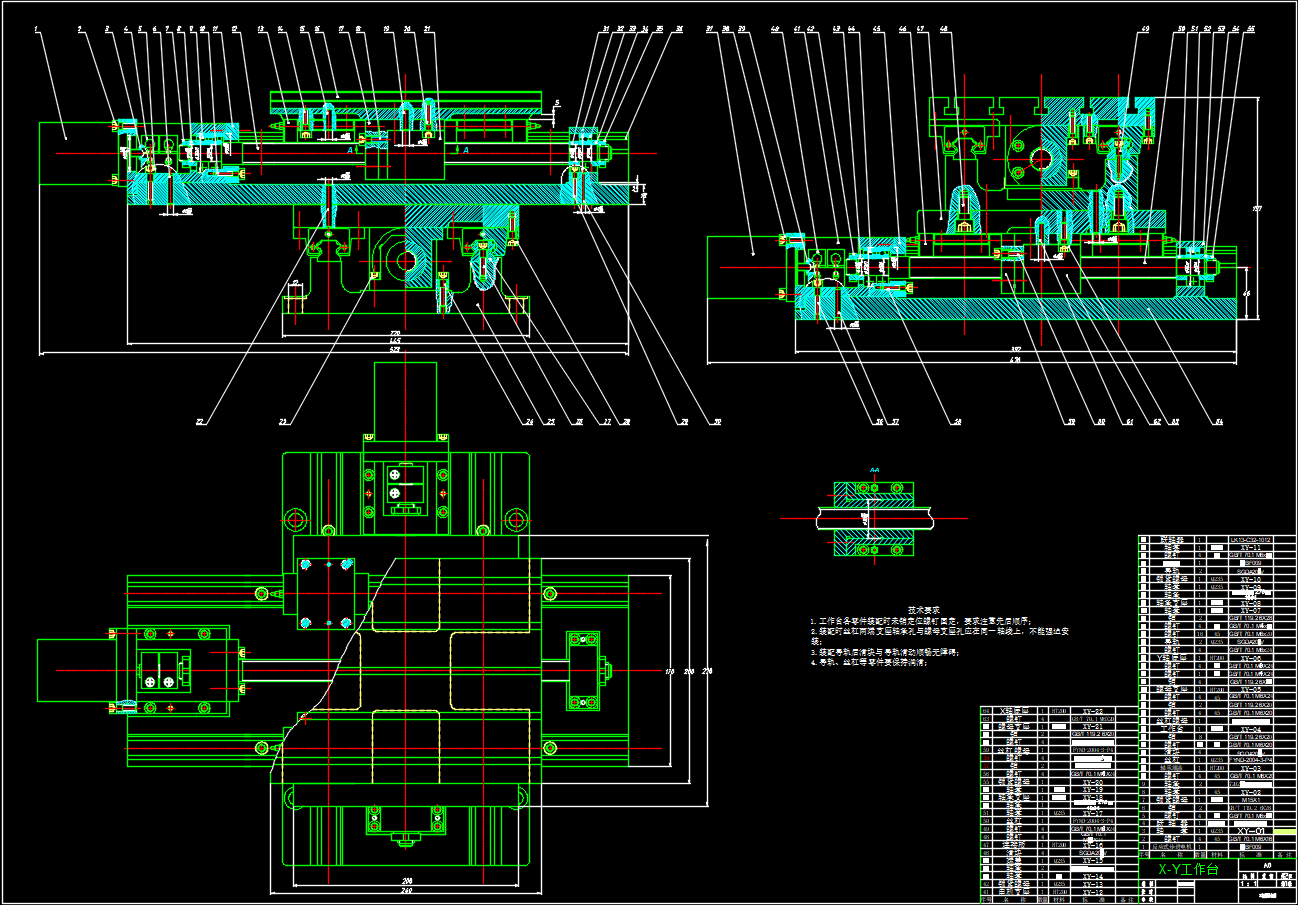Click the 200 dimension below plan view
Viewport: 1298px width, 905px height.
coord(407,879)
